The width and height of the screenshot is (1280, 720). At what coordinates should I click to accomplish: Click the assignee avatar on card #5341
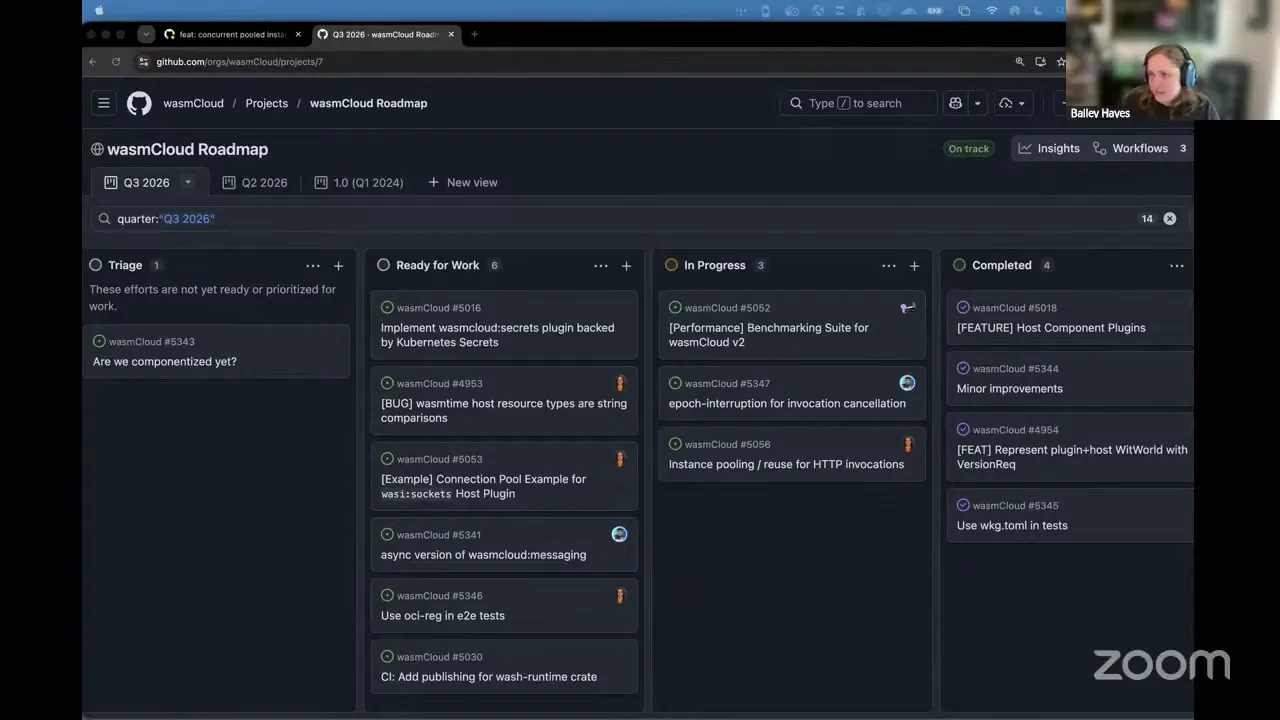[620, 534]
